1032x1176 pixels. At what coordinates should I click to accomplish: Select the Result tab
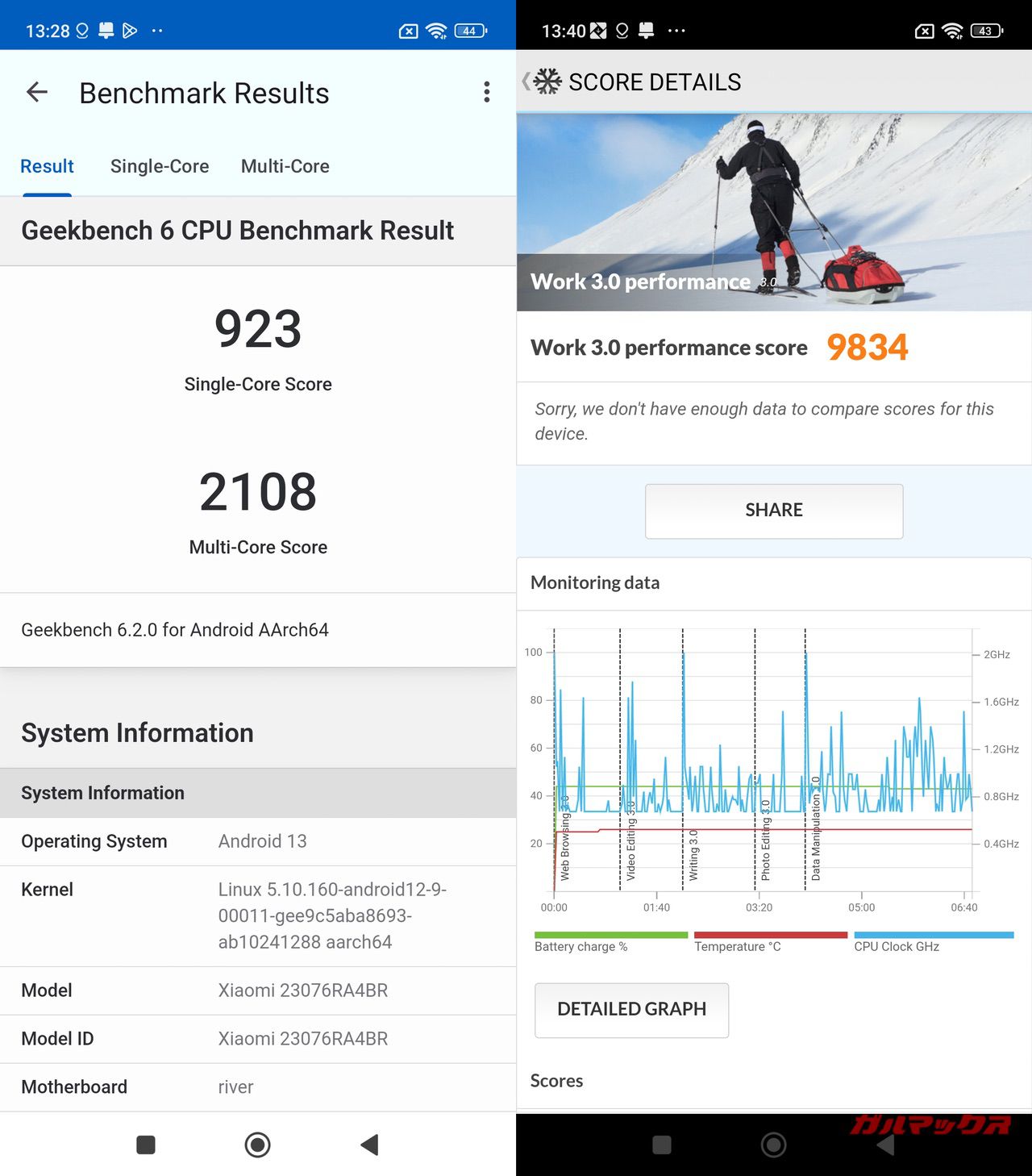tap(47, 166)
